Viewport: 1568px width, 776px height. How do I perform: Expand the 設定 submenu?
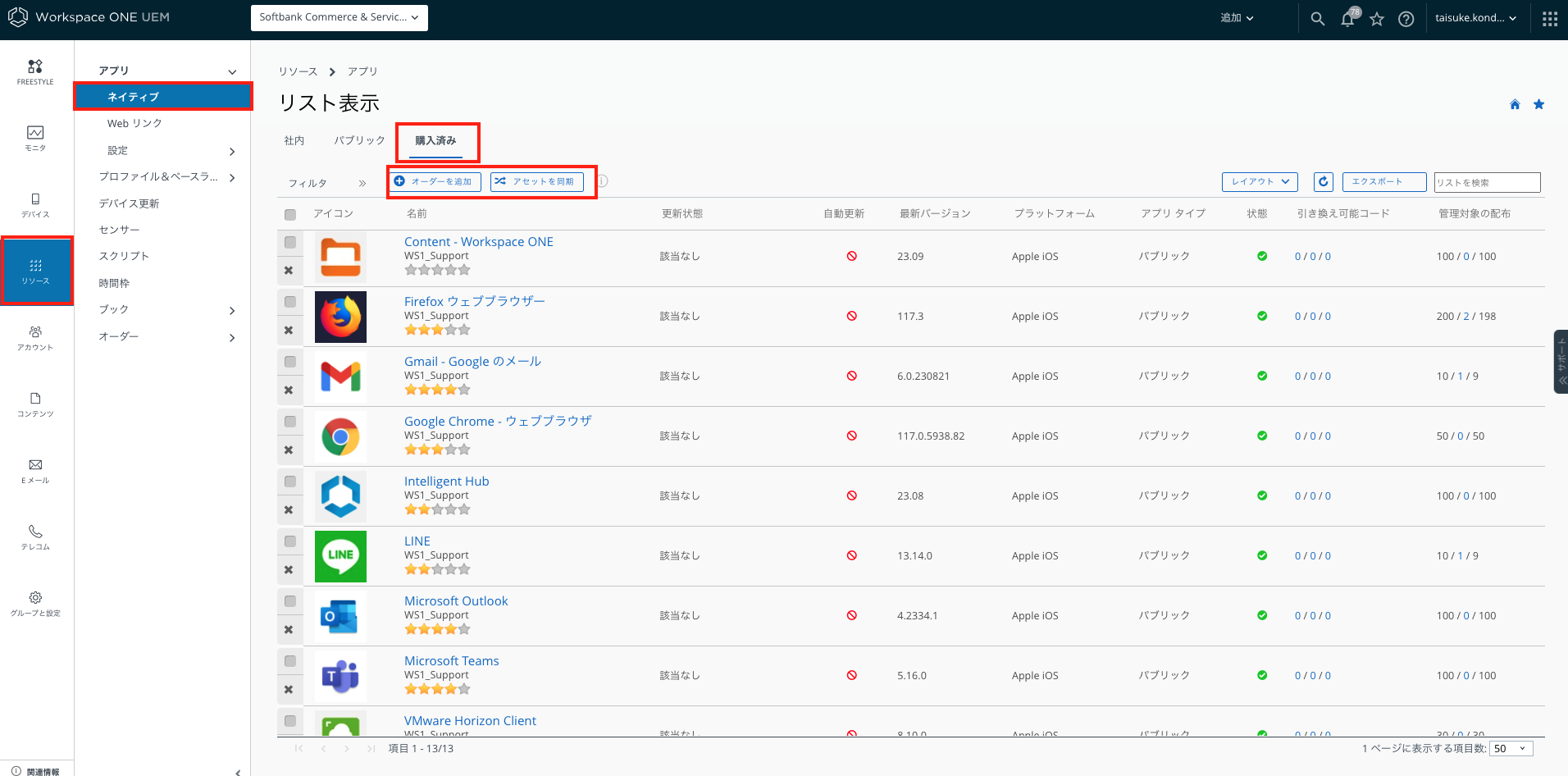232,152
